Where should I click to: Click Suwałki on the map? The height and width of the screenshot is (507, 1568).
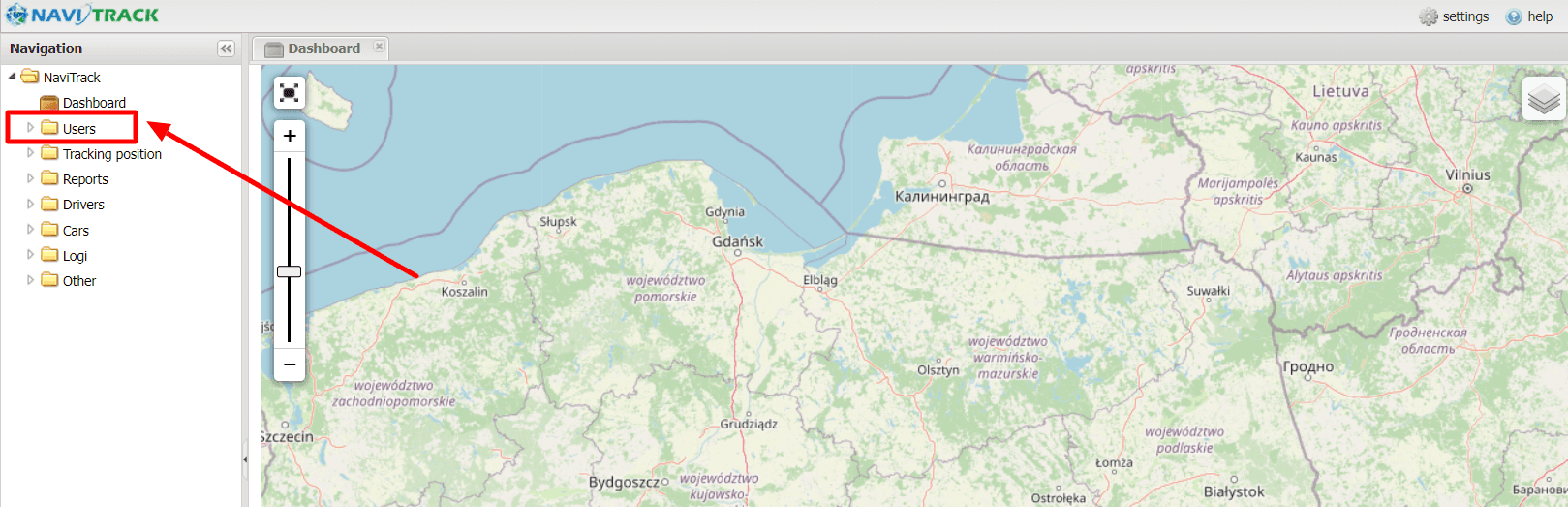[x=1209, y=291]
